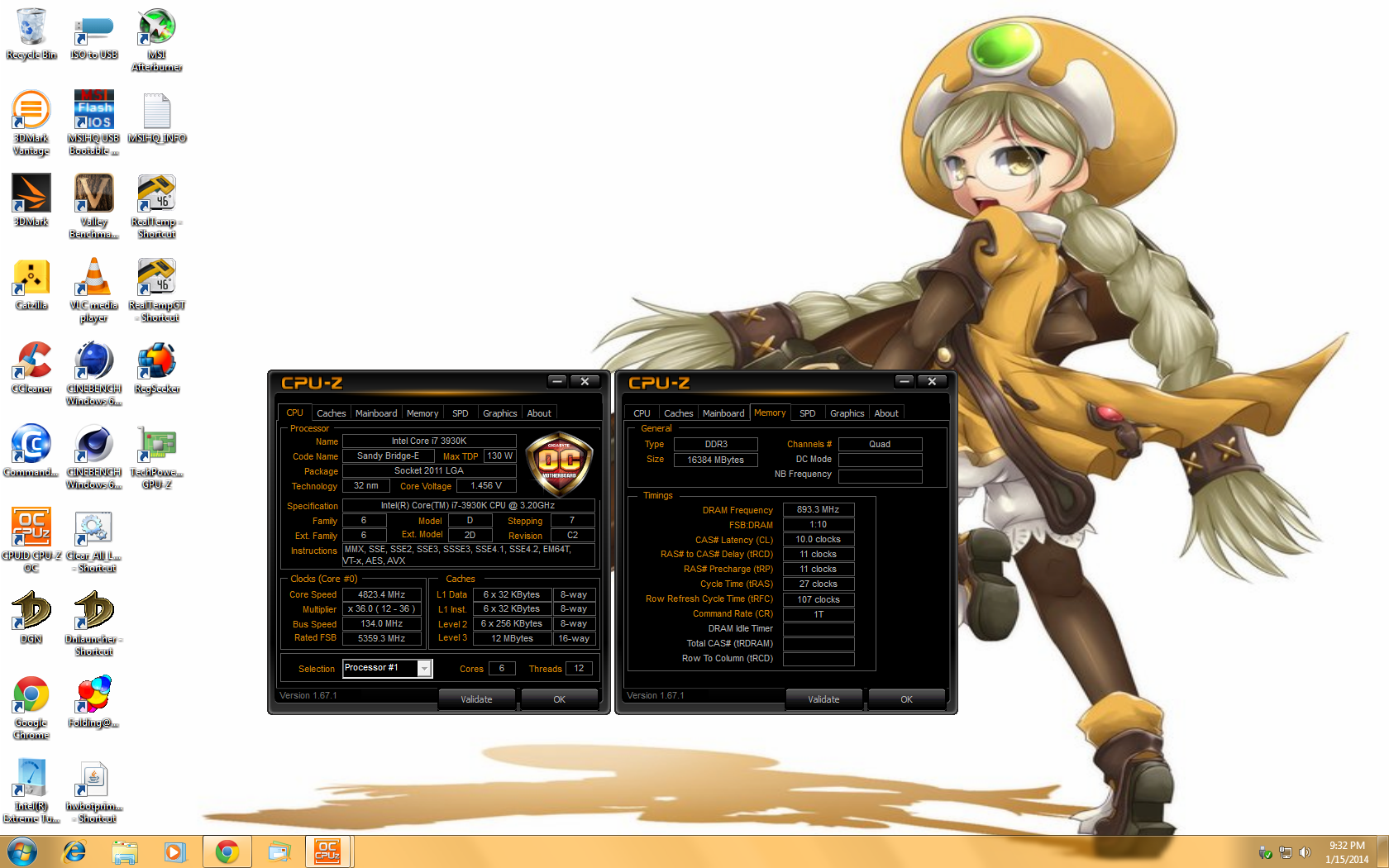Open Windows Media Player from the taskbar
Viewport: 1389px width, 868px height.
175,851
